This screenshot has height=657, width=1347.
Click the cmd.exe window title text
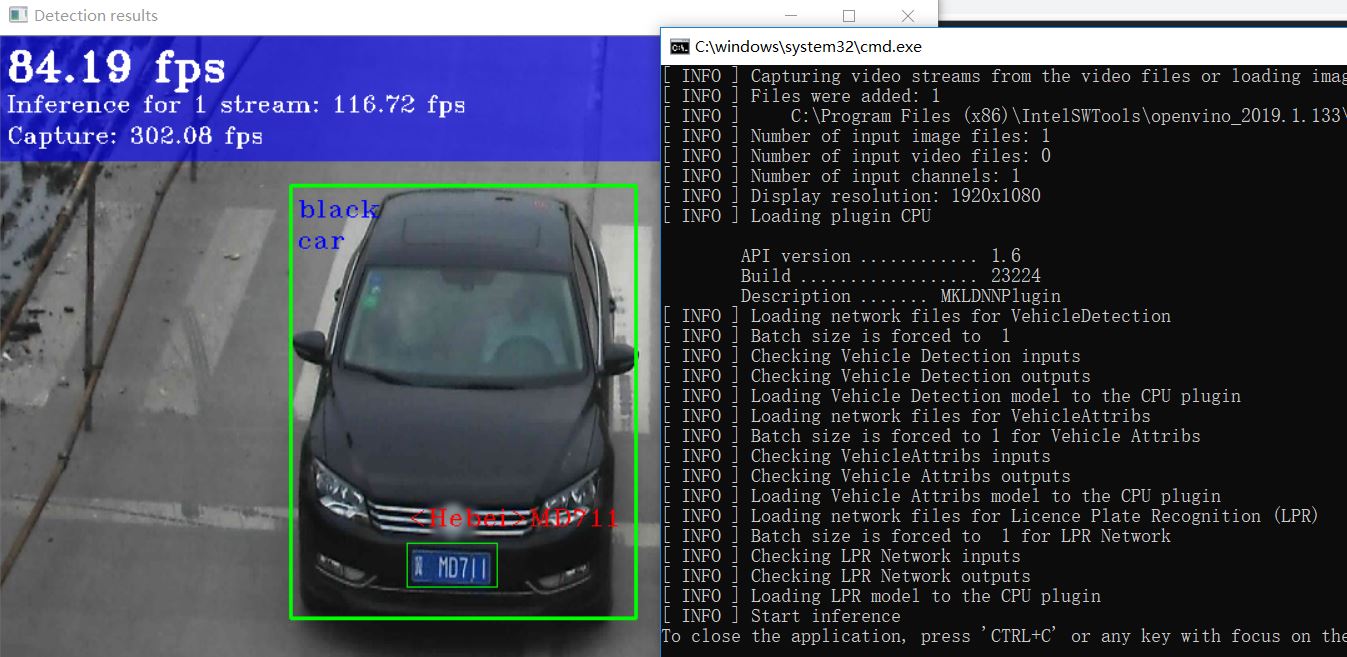[x=808, y=46]
